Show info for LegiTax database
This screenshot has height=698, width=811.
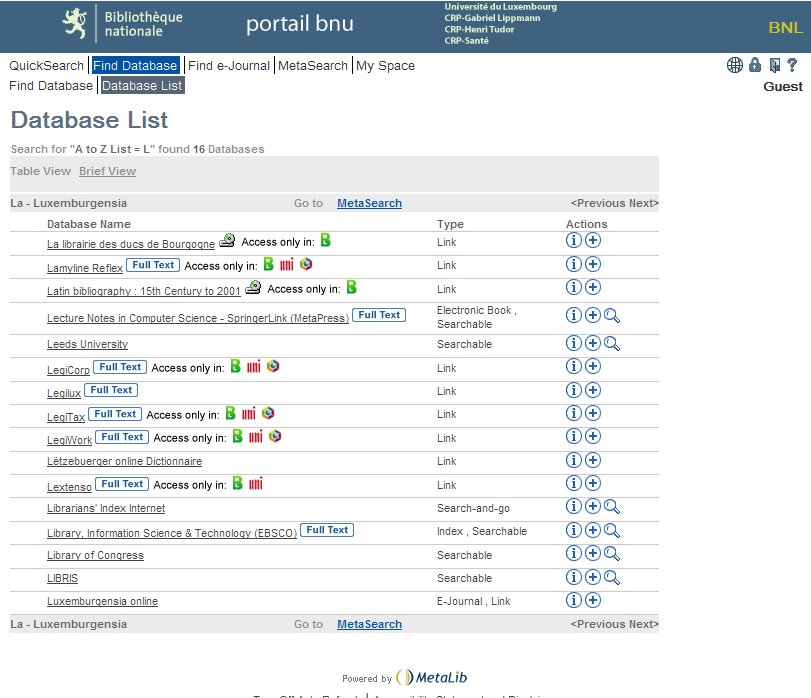[573, 413]
